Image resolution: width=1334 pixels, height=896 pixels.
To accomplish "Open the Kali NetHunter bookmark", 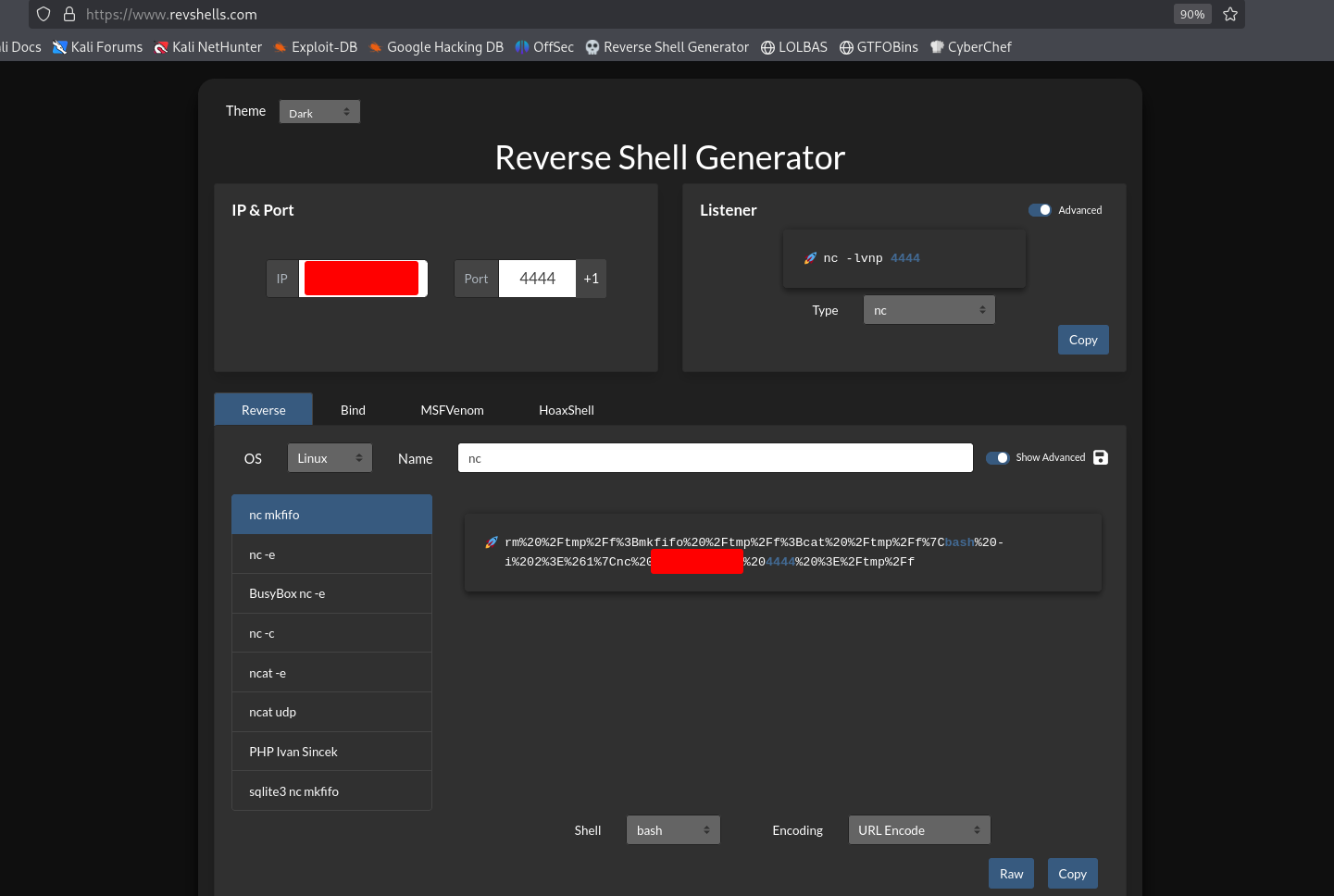I will click(x=208, y=47).
